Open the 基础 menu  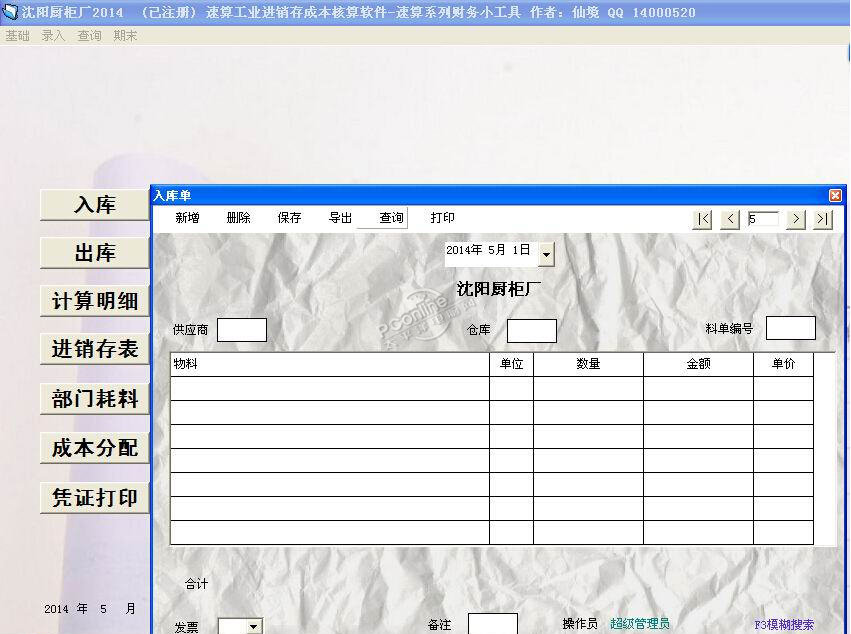(x=17, y=36)
